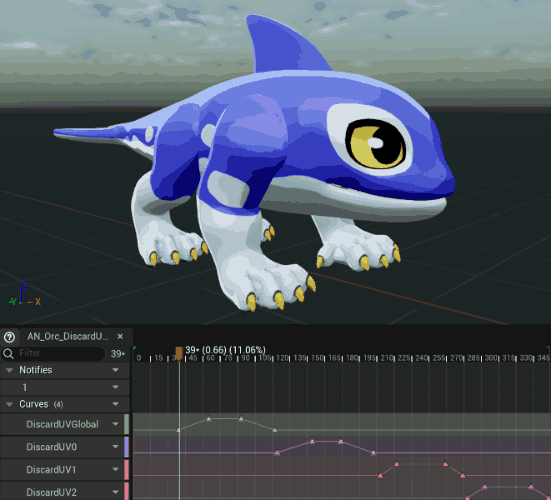
Task: Open the help question mark icon
Action: [x=9, y=337]
